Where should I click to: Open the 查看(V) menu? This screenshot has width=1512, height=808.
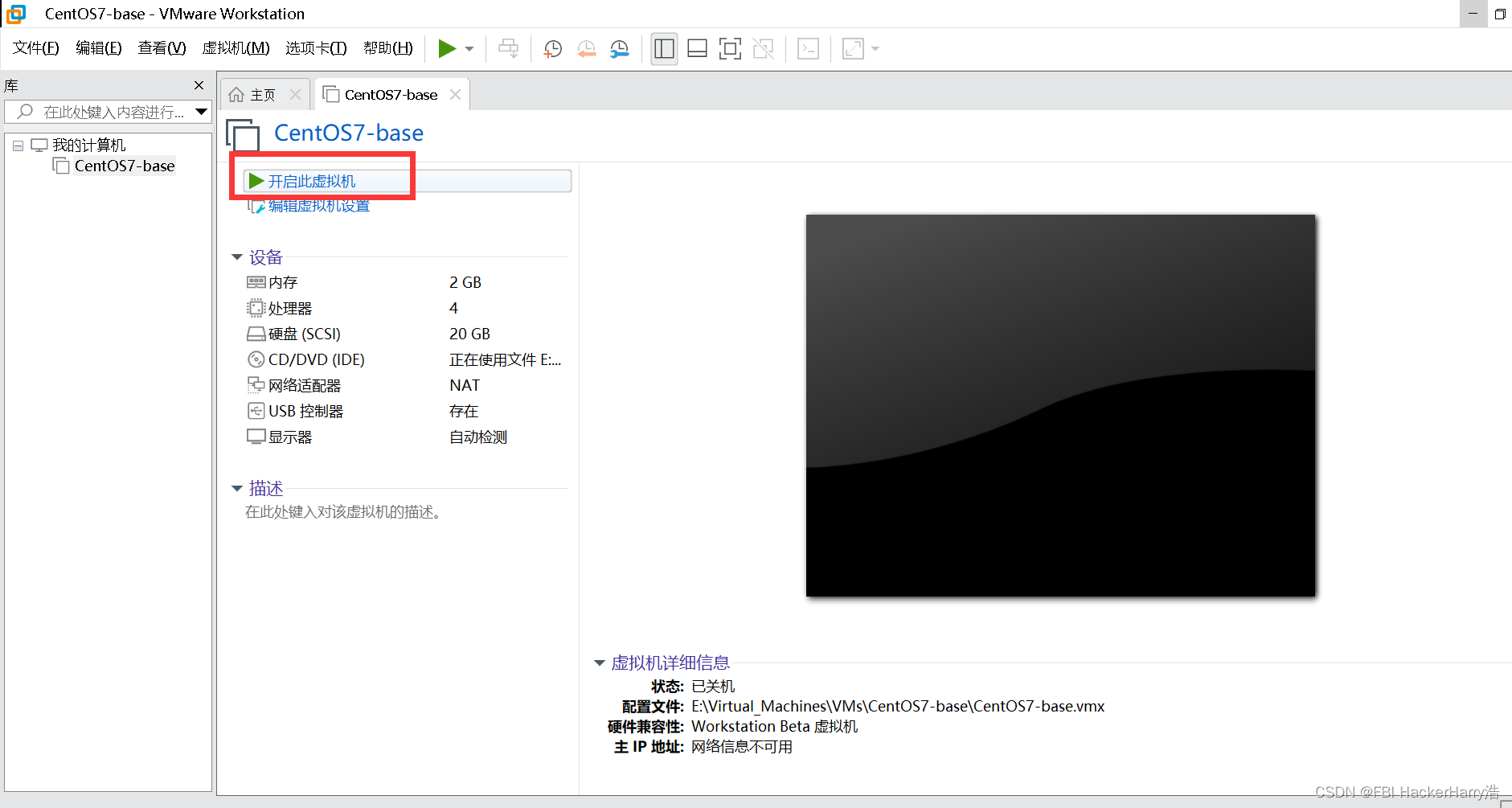click(x=162, y=48)
